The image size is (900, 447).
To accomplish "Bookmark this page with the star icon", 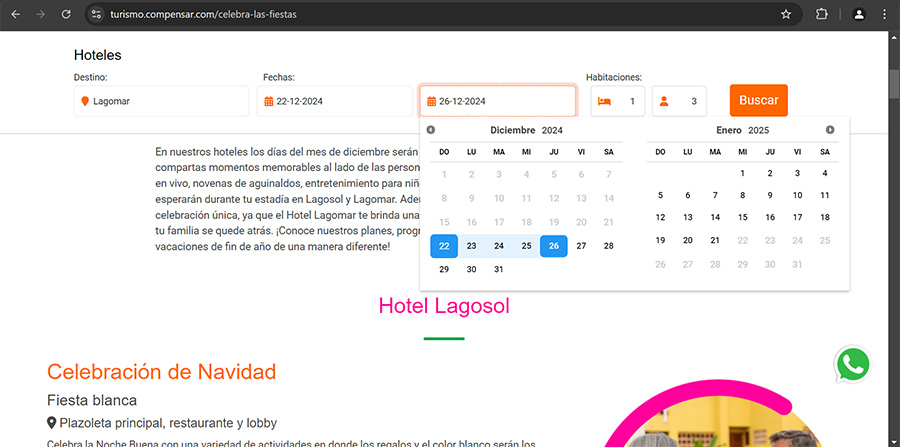I will coord(786,14).
